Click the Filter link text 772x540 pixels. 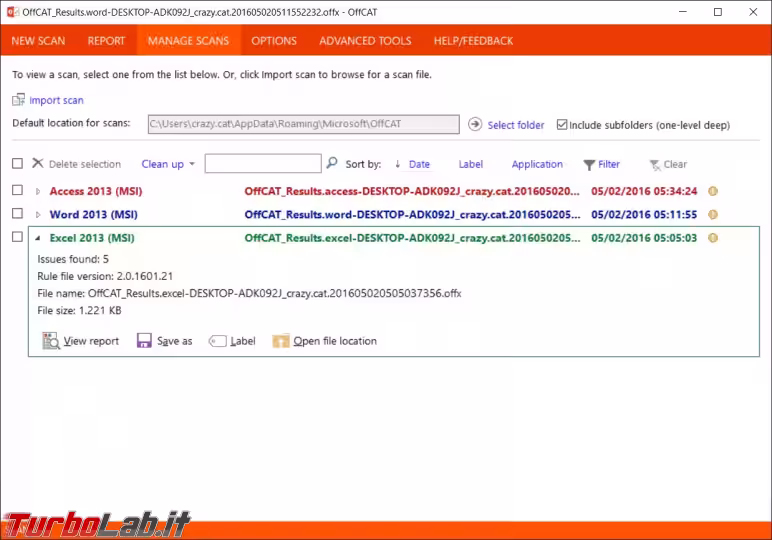tap(609, 164)
